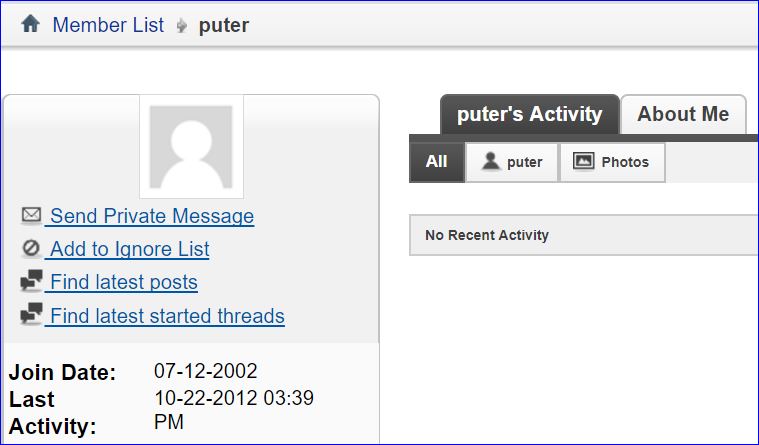
Task: Open Find latest started threads link
Action: pyautogui.click(x=167, y=316)
